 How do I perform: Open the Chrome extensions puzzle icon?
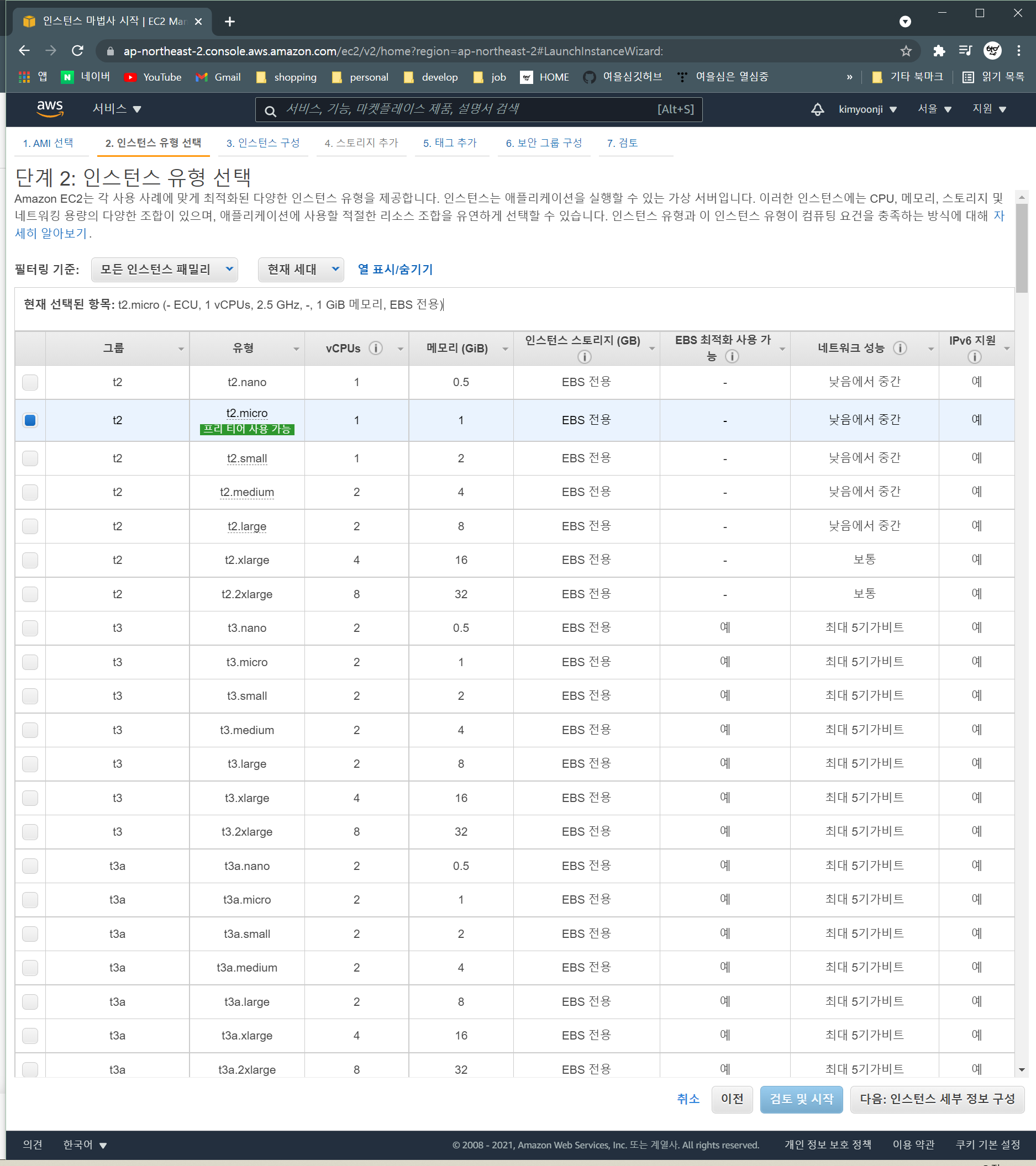pyautogui.click(x=939, y=51)
